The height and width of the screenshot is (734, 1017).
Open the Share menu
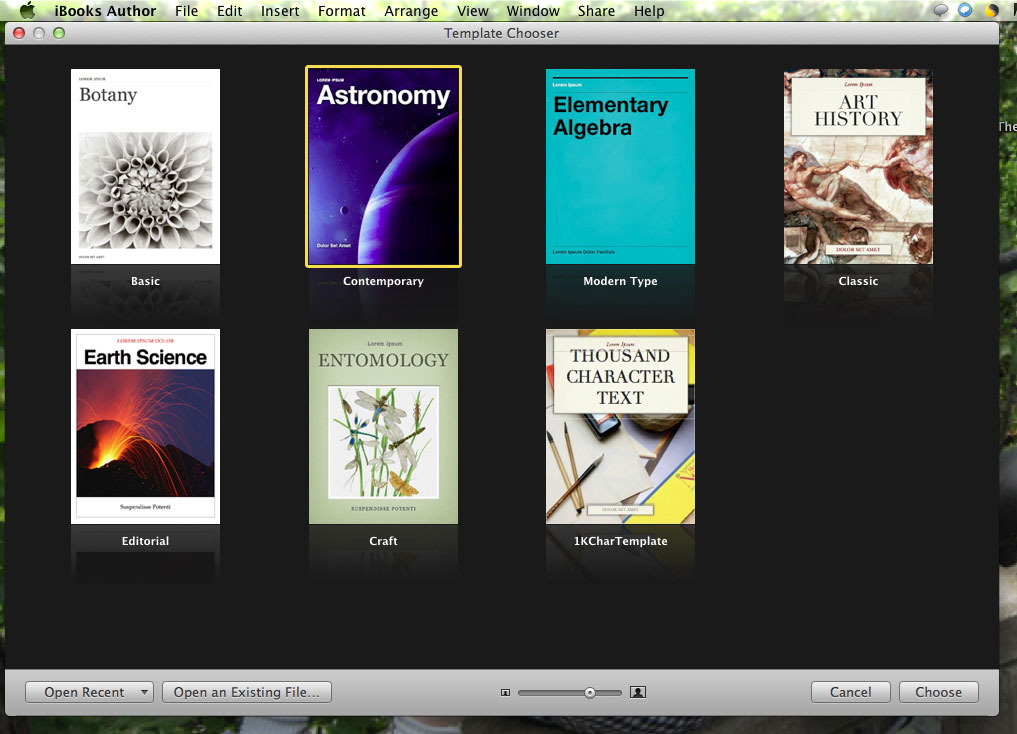click(x=597, y=11)
